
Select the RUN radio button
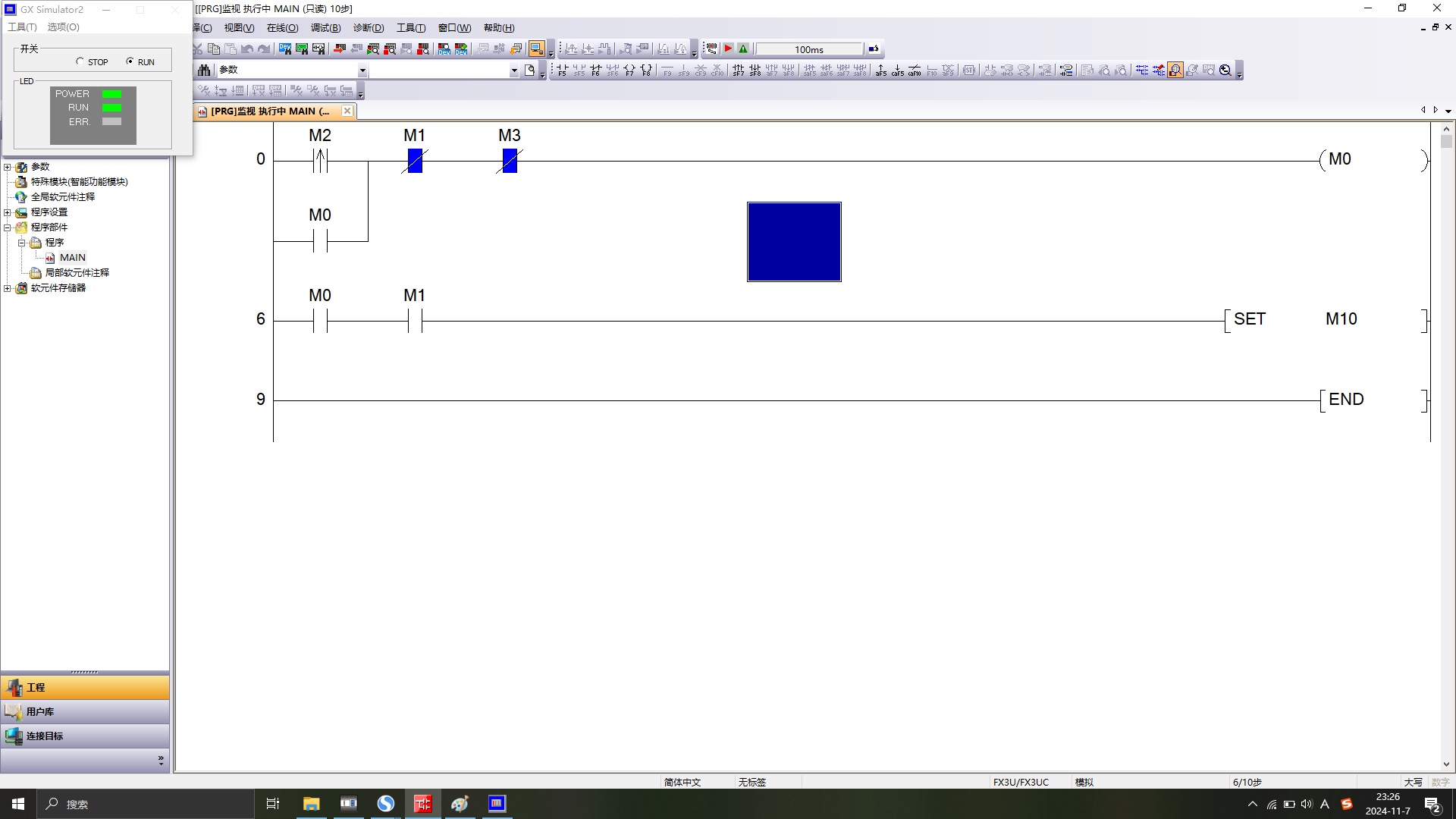130,61
